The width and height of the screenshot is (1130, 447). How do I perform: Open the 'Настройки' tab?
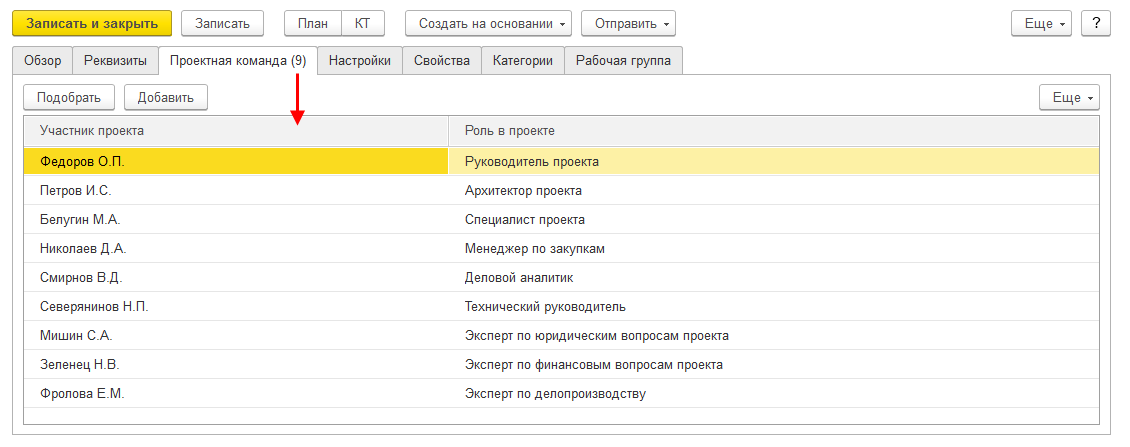[360, 61]
